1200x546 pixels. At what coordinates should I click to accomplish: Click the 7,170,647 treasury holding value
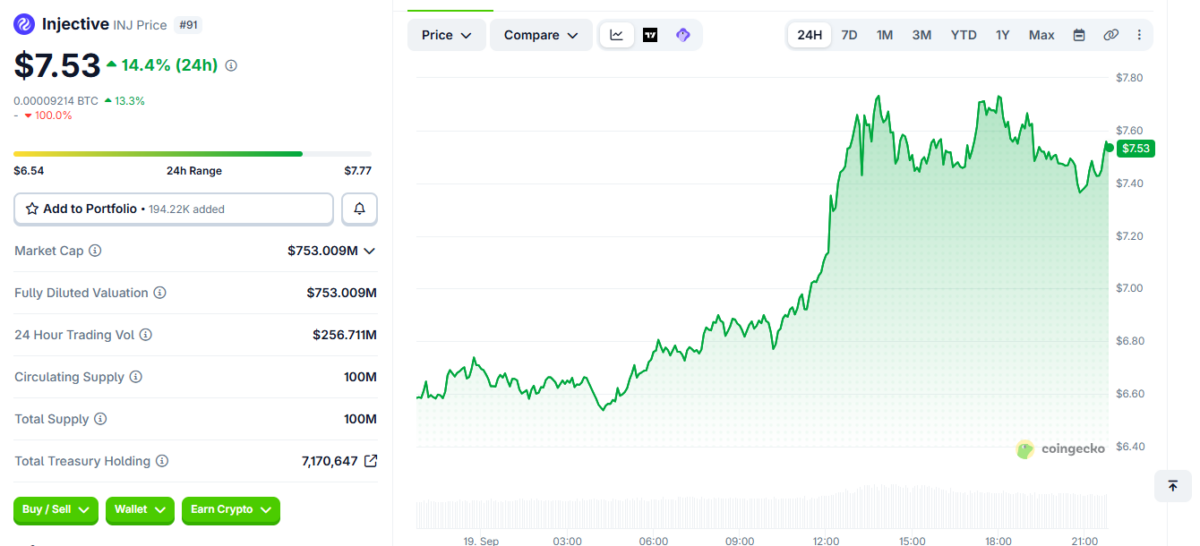[x=329, y=461]
